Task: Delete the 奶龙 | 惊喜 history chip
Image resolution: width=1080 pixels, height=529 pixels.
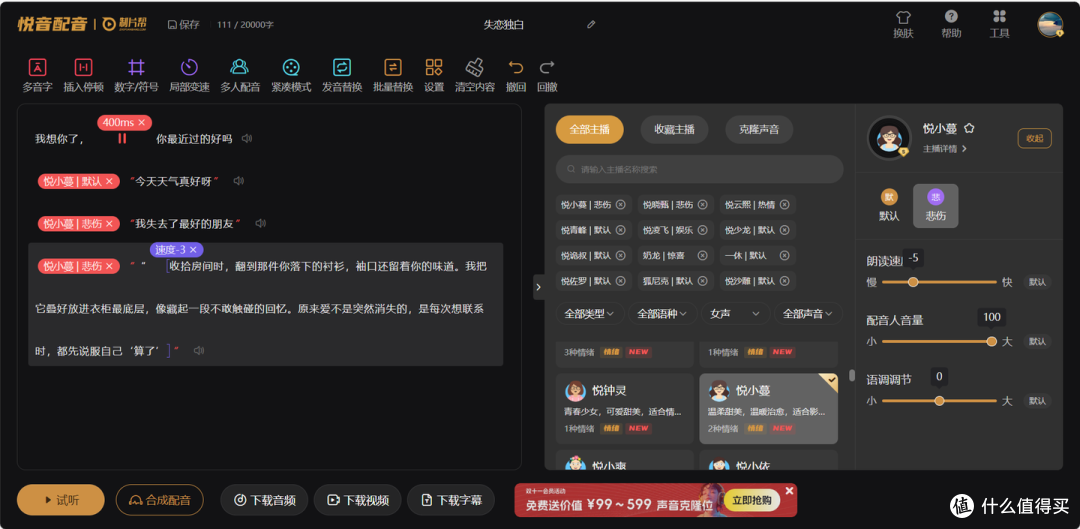Action: [x=702, y=256]
